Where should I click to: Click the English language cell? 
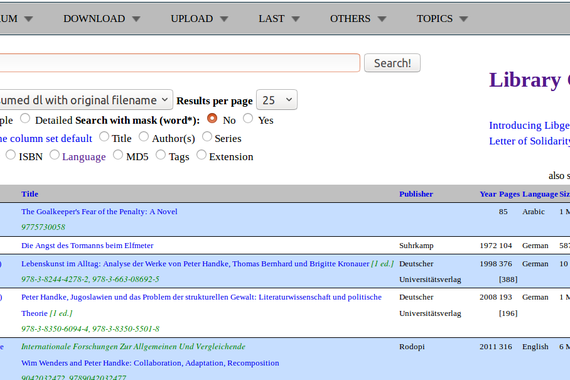535,347
